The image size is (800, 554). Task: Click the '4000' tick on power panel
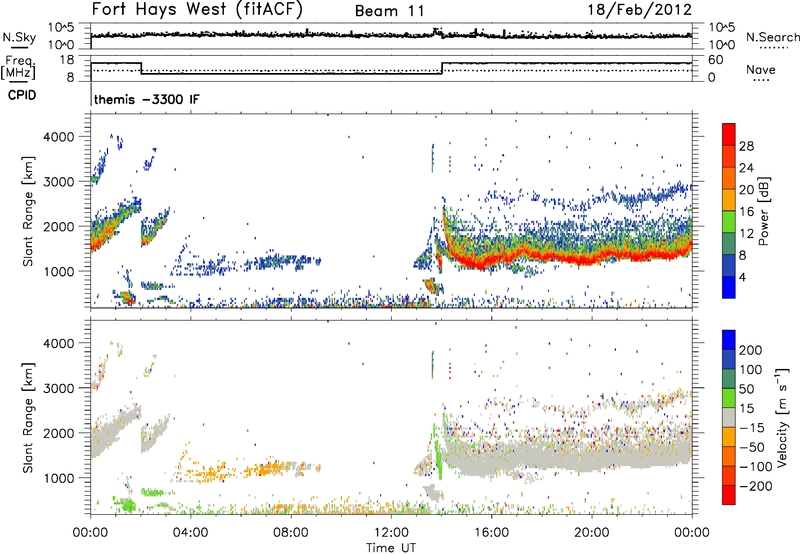pos(58,137)
